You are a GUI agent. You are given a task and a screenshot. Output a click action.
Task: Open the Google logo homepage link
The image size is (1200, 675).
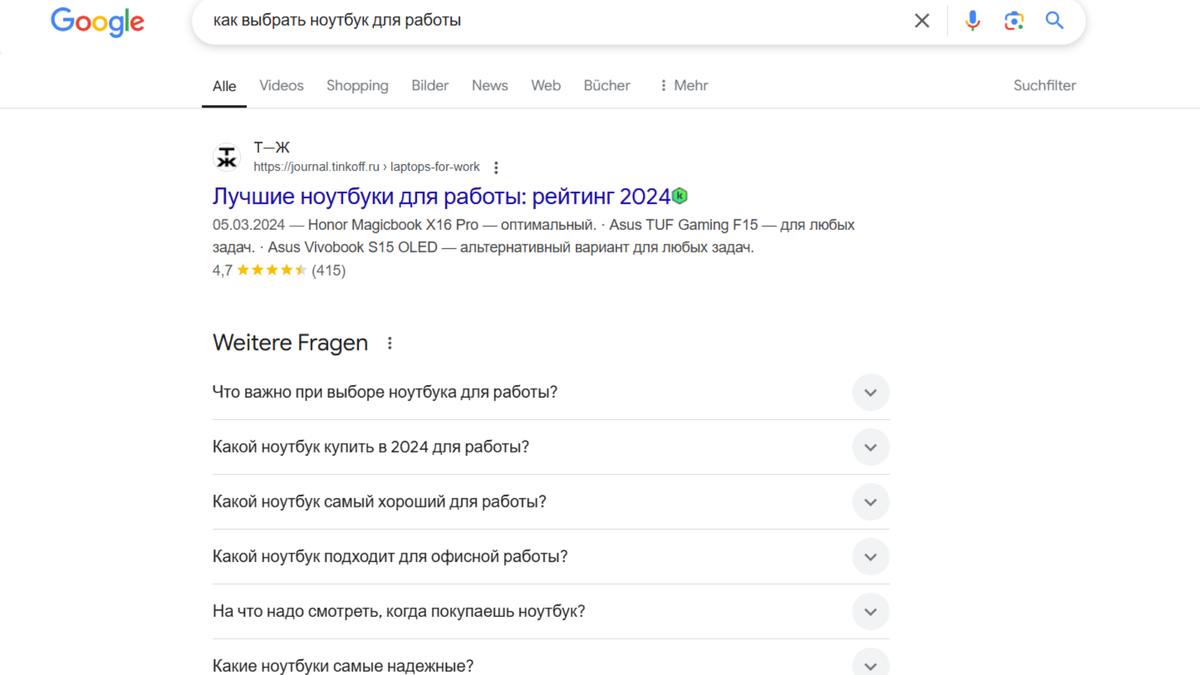97,22
